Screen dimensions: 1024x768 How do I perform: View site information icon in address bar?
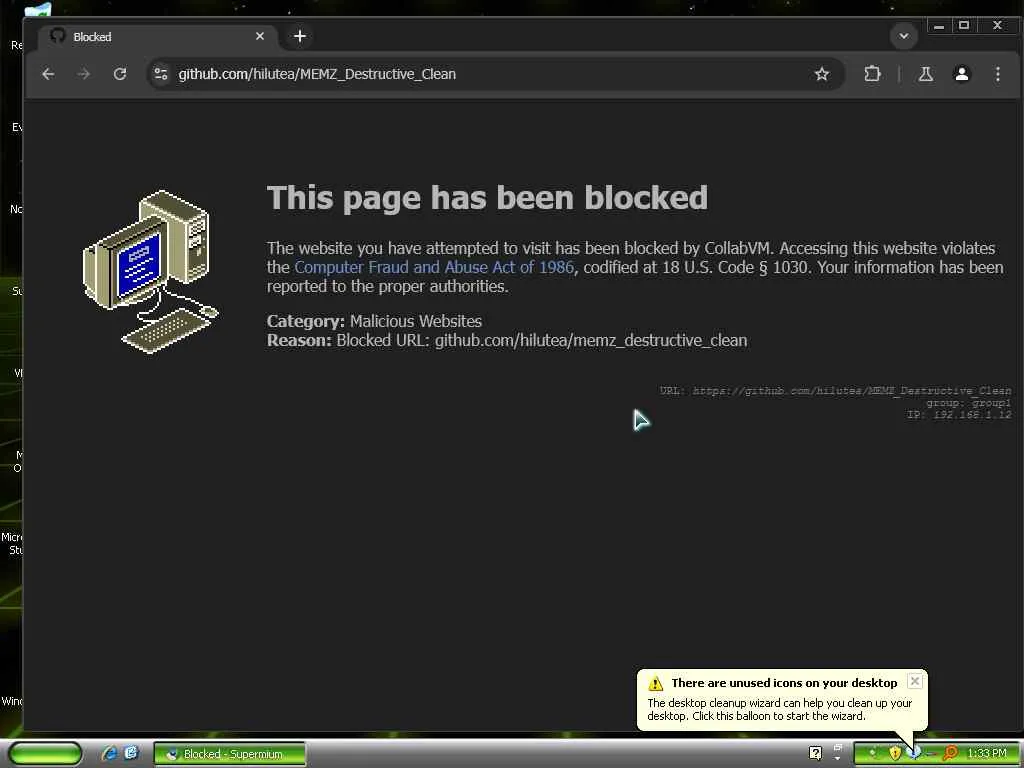161,74
